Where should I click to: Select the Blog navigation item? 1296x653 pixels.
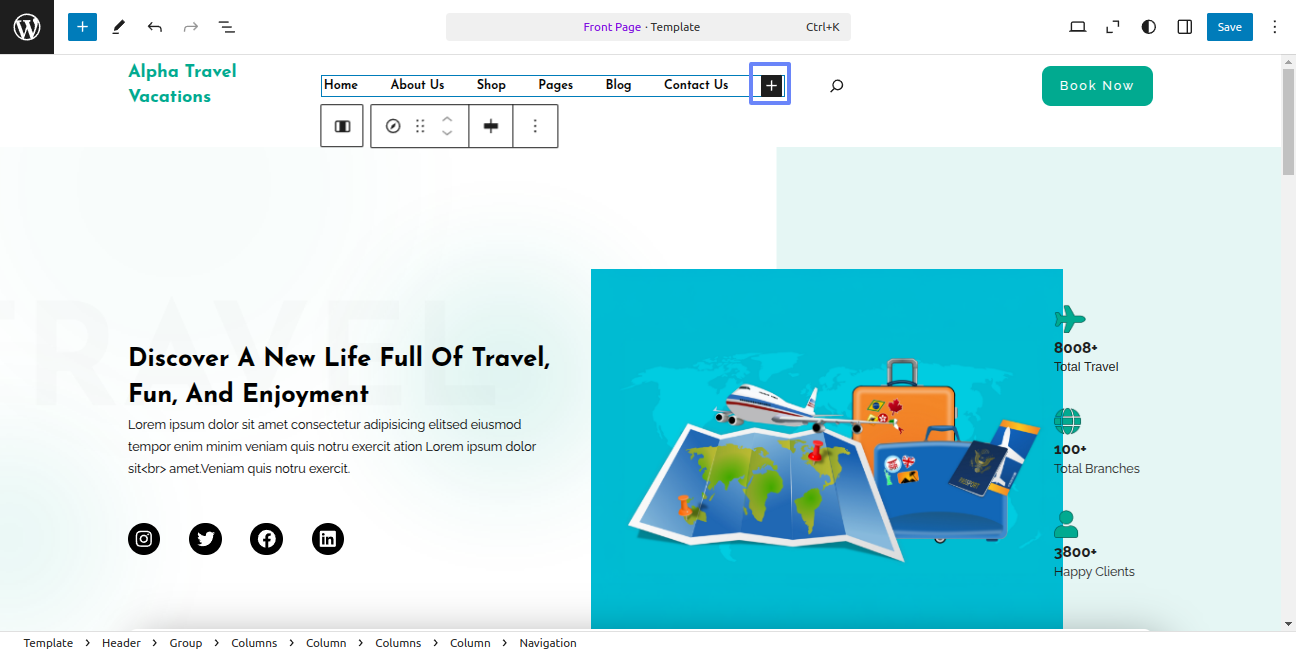pyautogui.click(x=618, y=85)
